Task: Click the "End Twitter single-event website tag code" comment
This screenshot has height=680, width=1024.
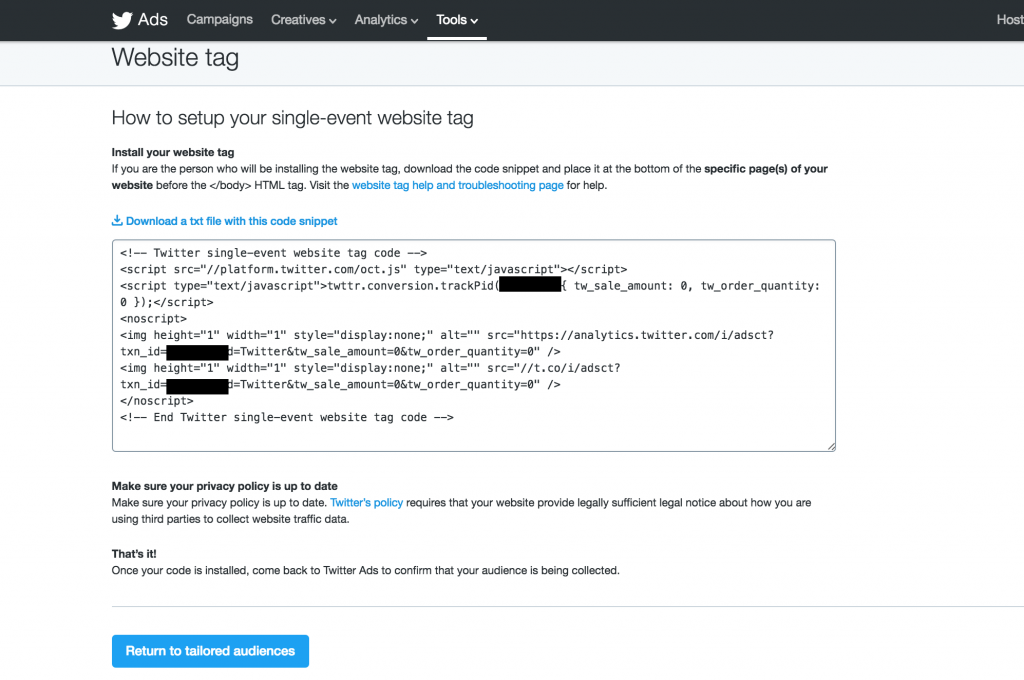Action: click(287, 417)
